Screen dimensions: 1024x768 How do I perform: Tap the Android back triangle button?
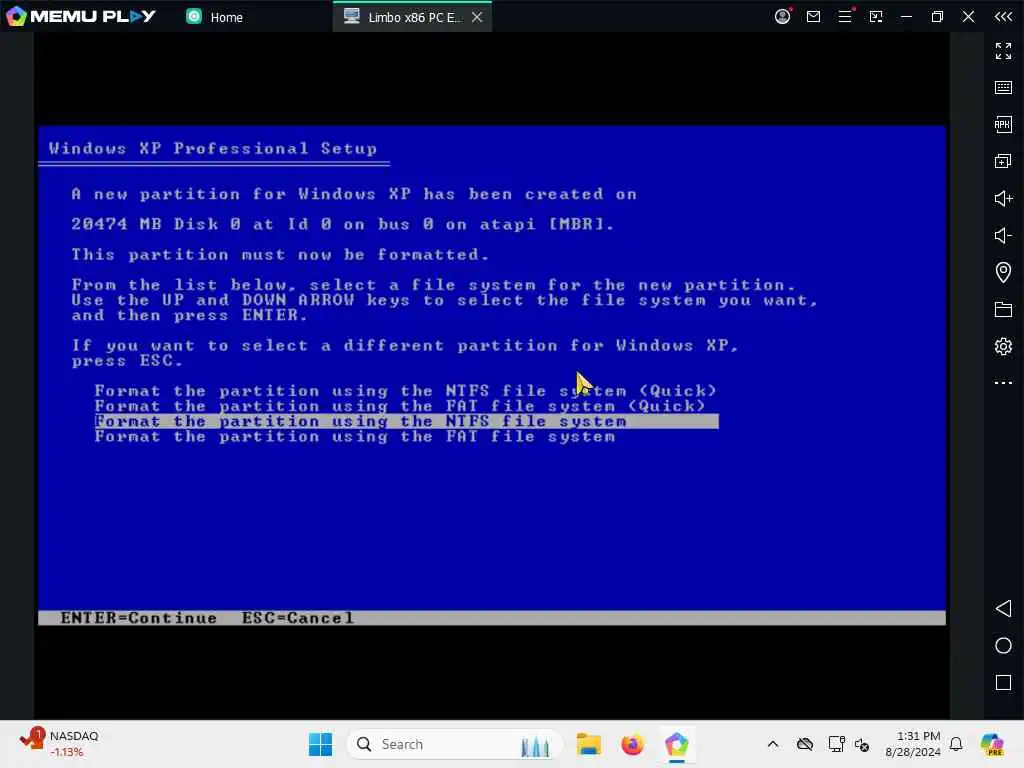coord(1003,609)
